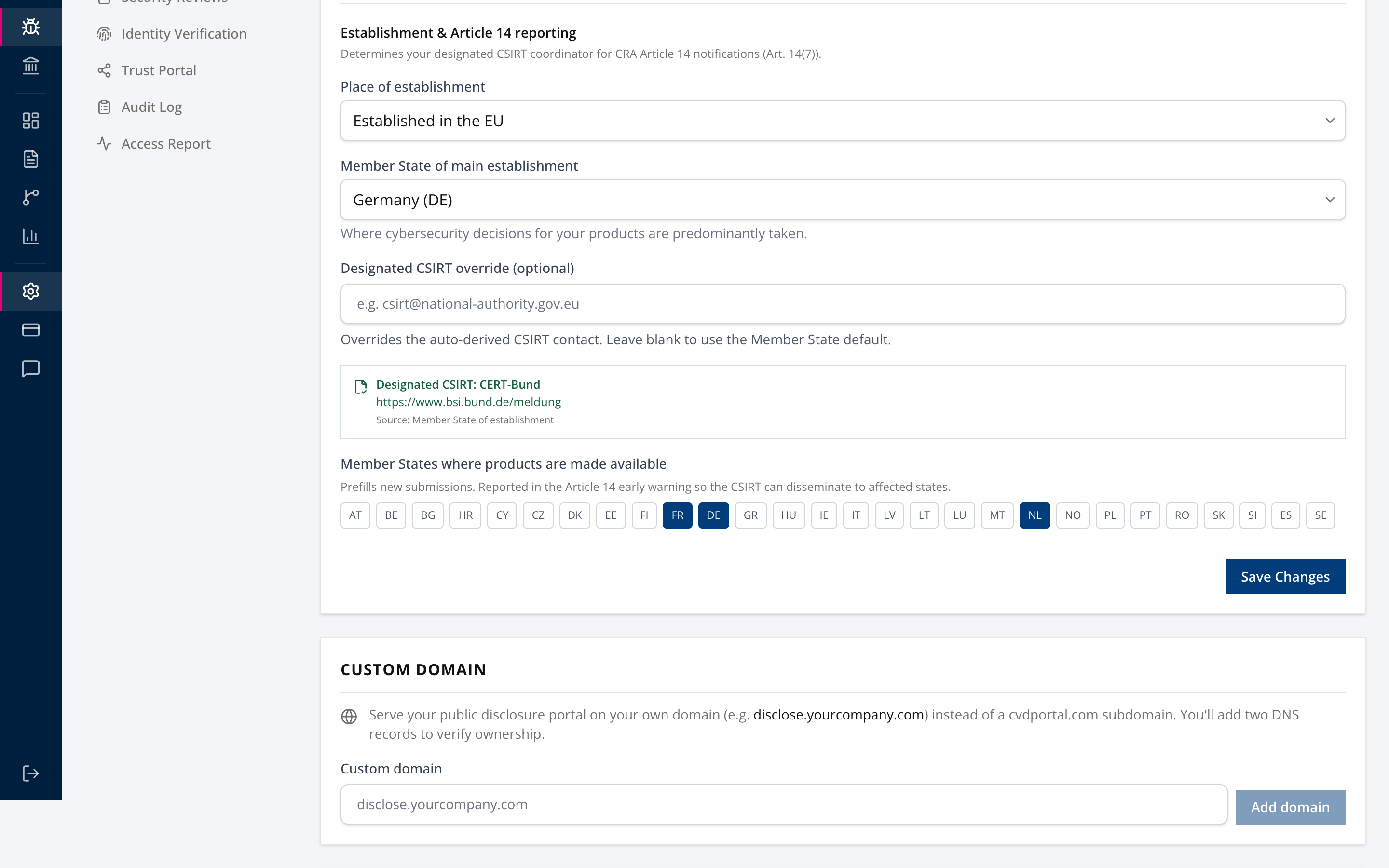Click the logout icon in the sidebar
Screen dimensions: 1389x868
pyautogui.click(x=30, y=773)
